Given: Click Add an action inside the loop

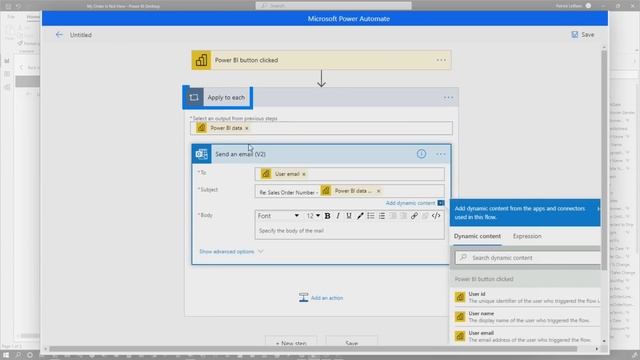Looking at the screenshot, I should coord(321,298).
